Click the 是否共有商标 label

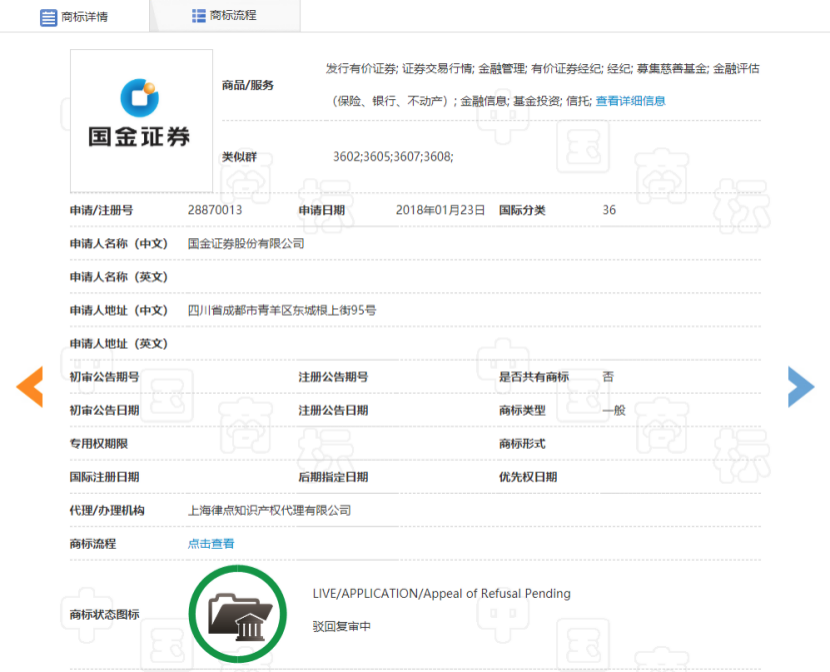point(534,377)
